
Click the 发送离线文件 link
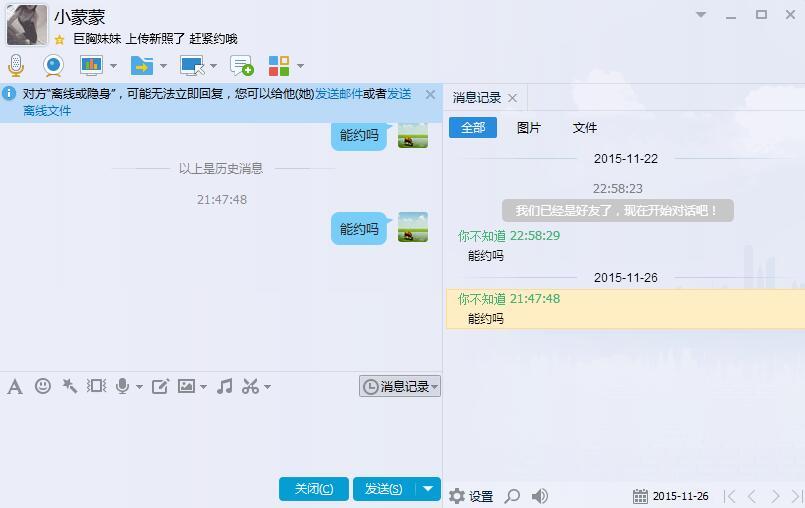coord(399,93)
